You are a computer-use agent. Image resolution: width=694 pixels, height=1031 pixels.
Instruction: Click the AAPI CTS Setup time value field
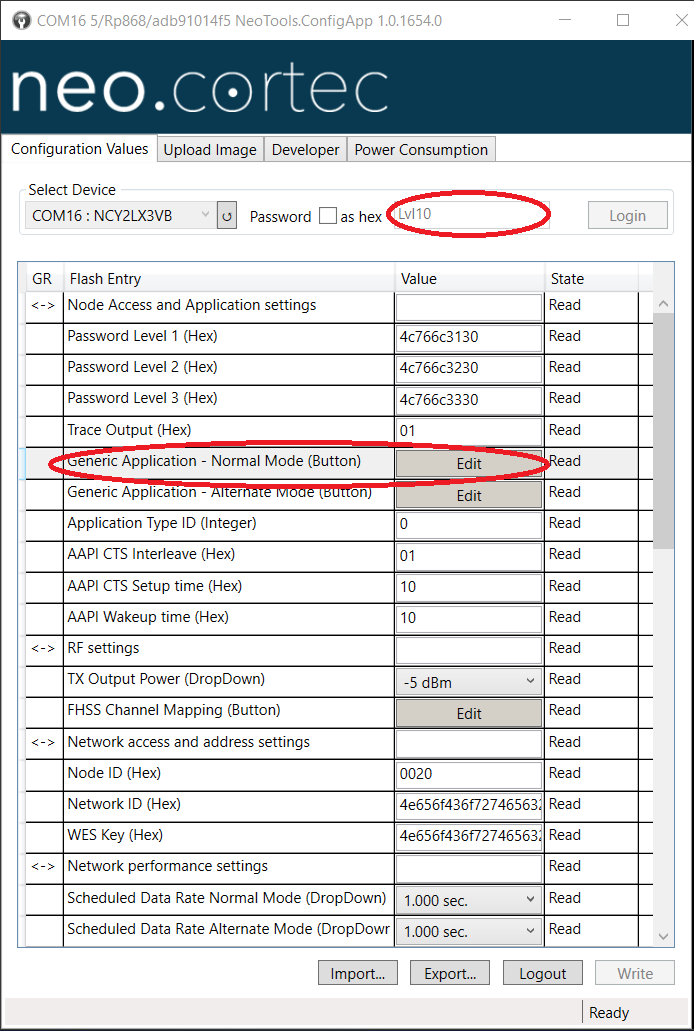(x=468, y=587)
